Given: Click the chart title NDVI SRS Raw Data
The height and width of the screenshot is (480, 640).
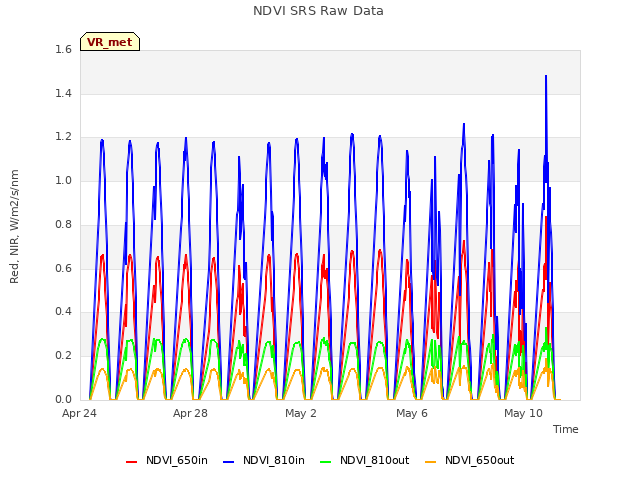Looking at the screenshot, I should pyautogui.click(x=318, y=11).
